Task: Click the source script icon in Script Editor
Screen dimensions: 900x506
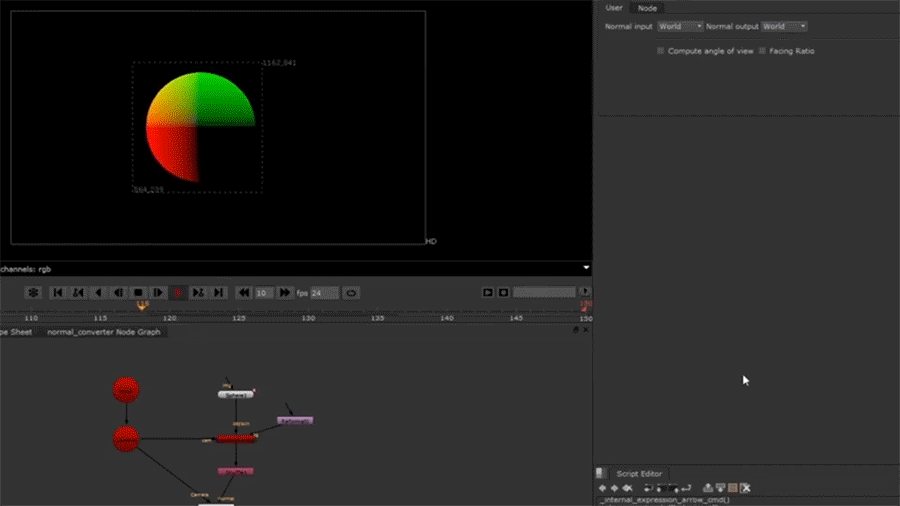Action: point(648,488)
